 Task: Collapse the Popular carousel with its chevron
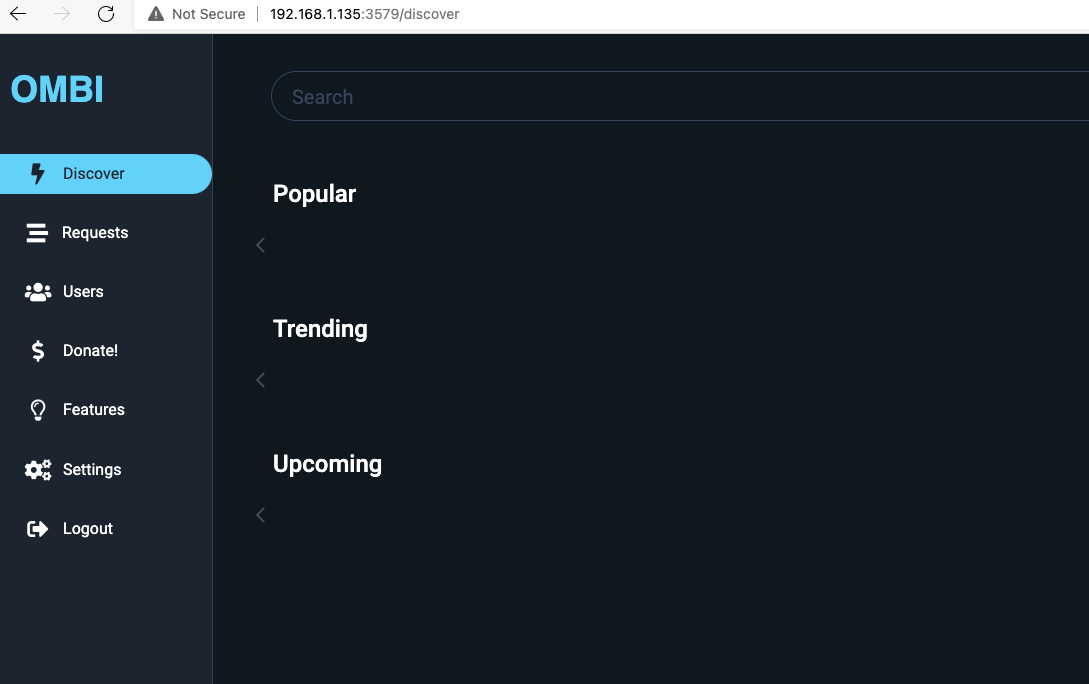click(260, 245)
